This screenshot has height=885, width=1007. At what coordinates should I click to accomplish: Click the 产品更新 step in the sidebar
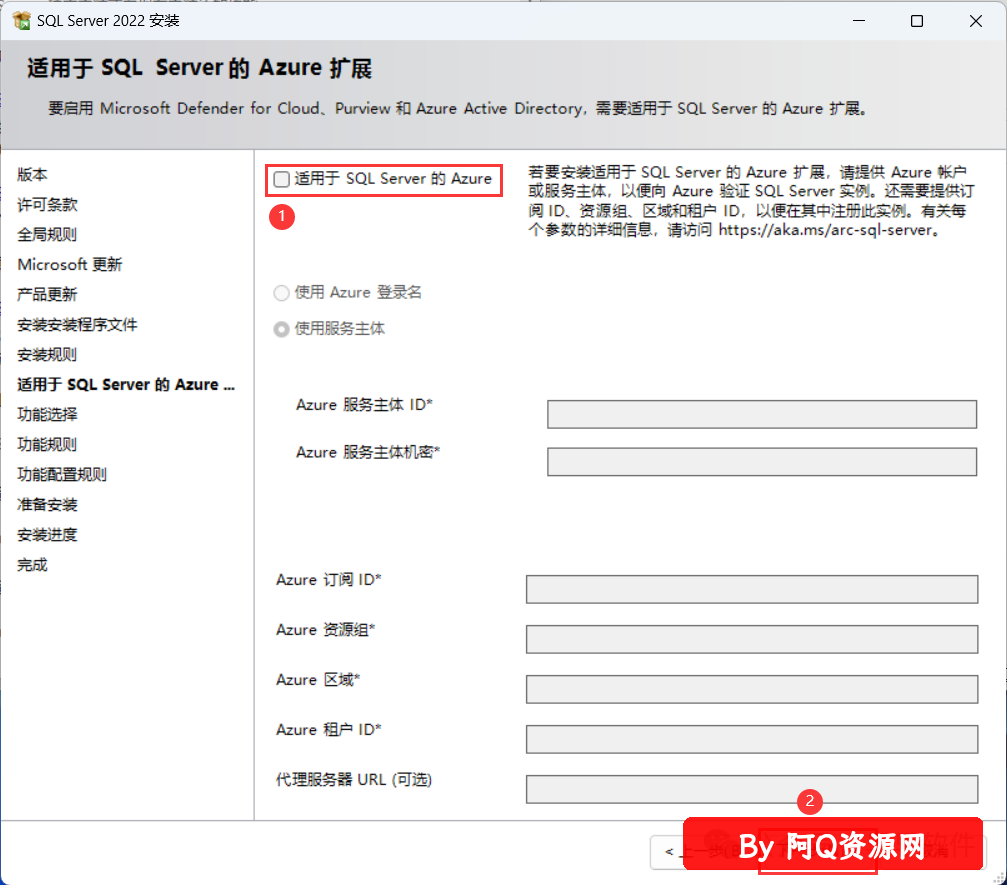[x=48, y=295]
